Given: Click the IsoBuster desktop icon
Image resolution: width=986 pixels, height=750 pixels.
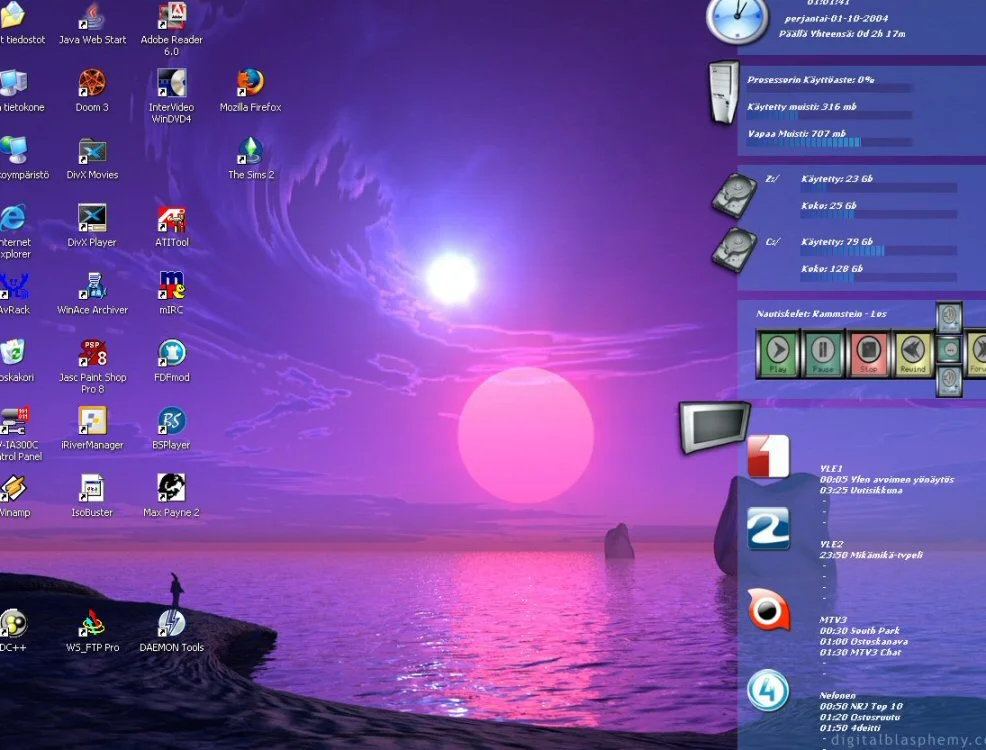Looking at the screenshot, I should [92, 488].
